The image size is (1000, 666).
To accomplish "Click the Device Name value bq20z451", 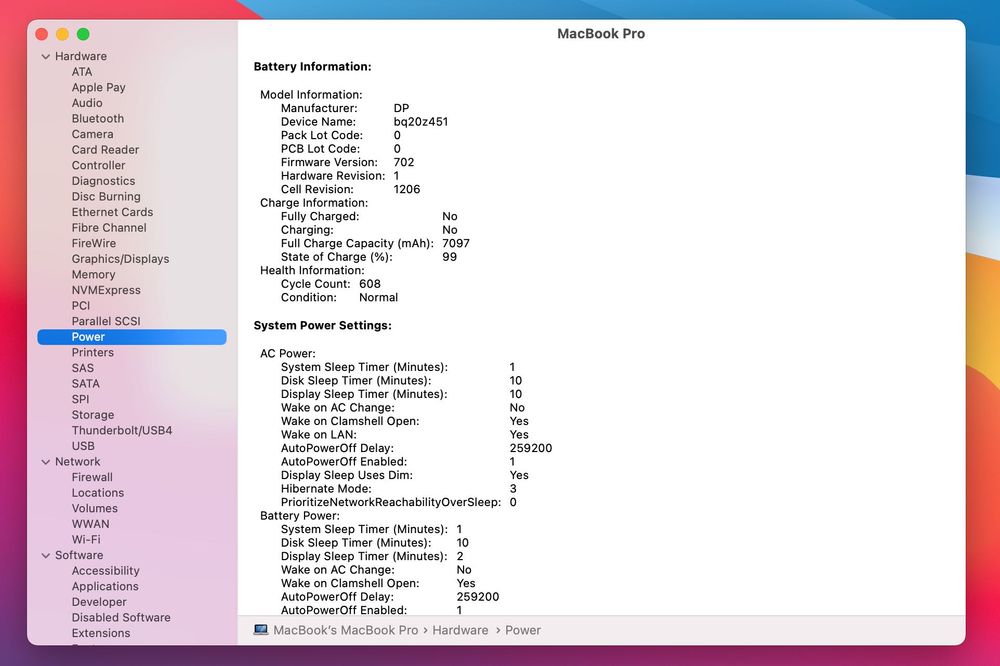I will pos(421,122).
